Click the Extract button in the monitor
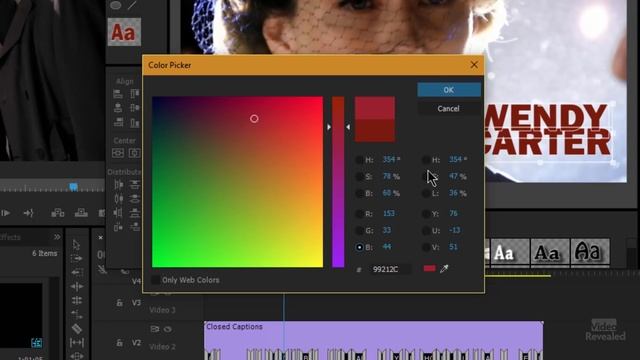 81,213
